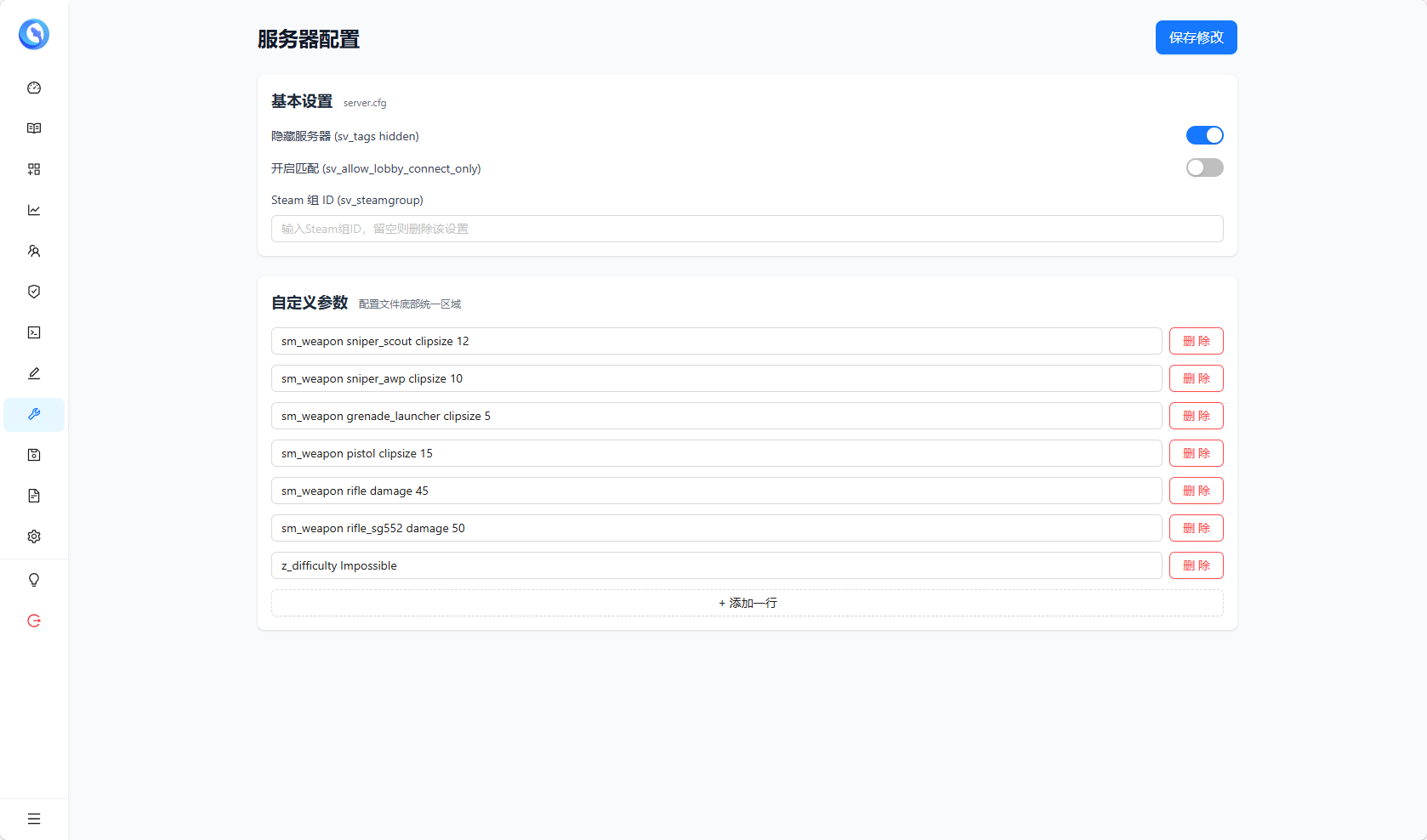The height and width of the screenshot is (840, 1427).
Task: Edit the rifle damage 45 field
Action: click(716, 491)
